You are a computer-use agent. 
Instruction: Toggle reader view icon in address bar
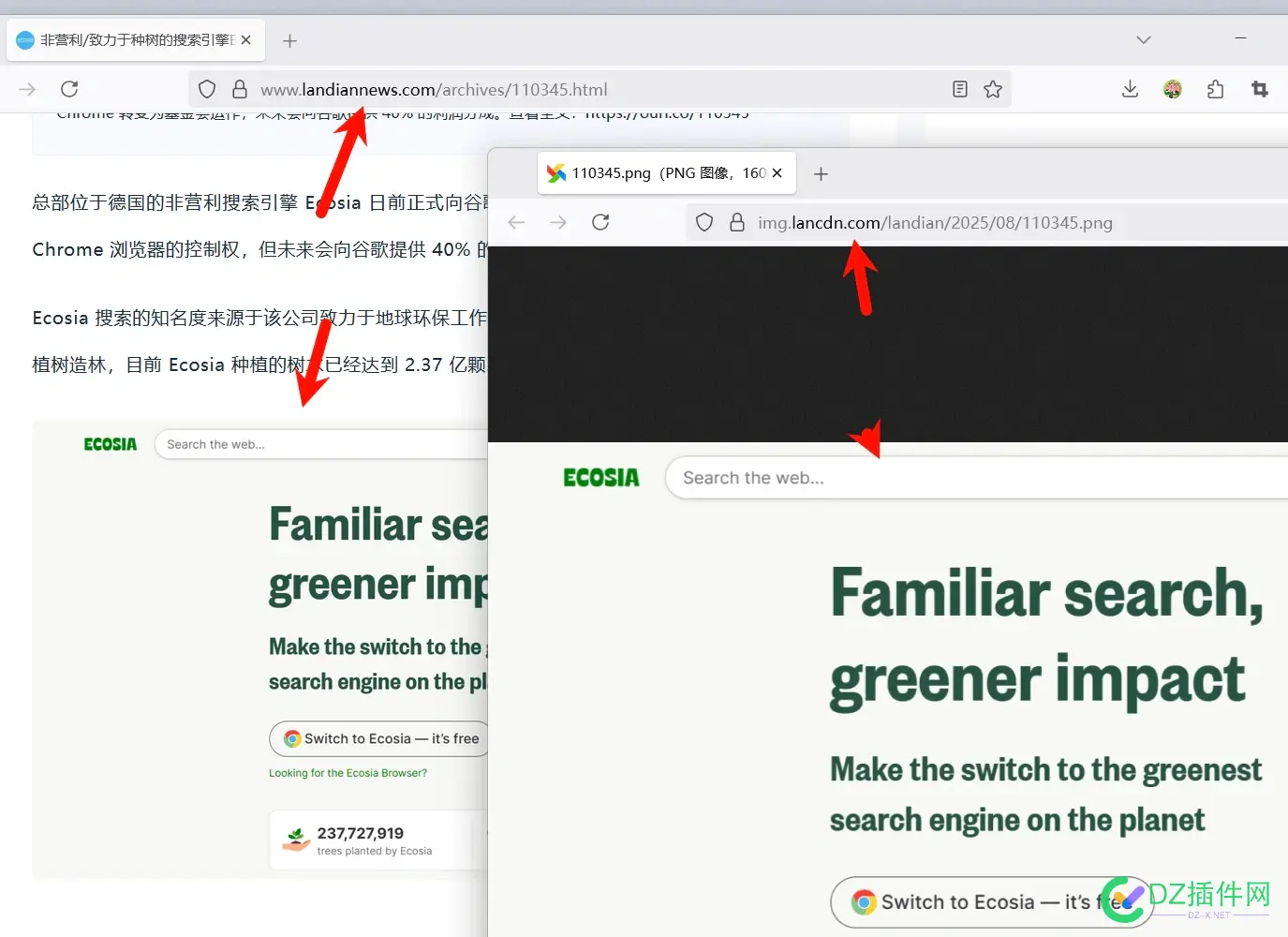[x=960, y=89]
